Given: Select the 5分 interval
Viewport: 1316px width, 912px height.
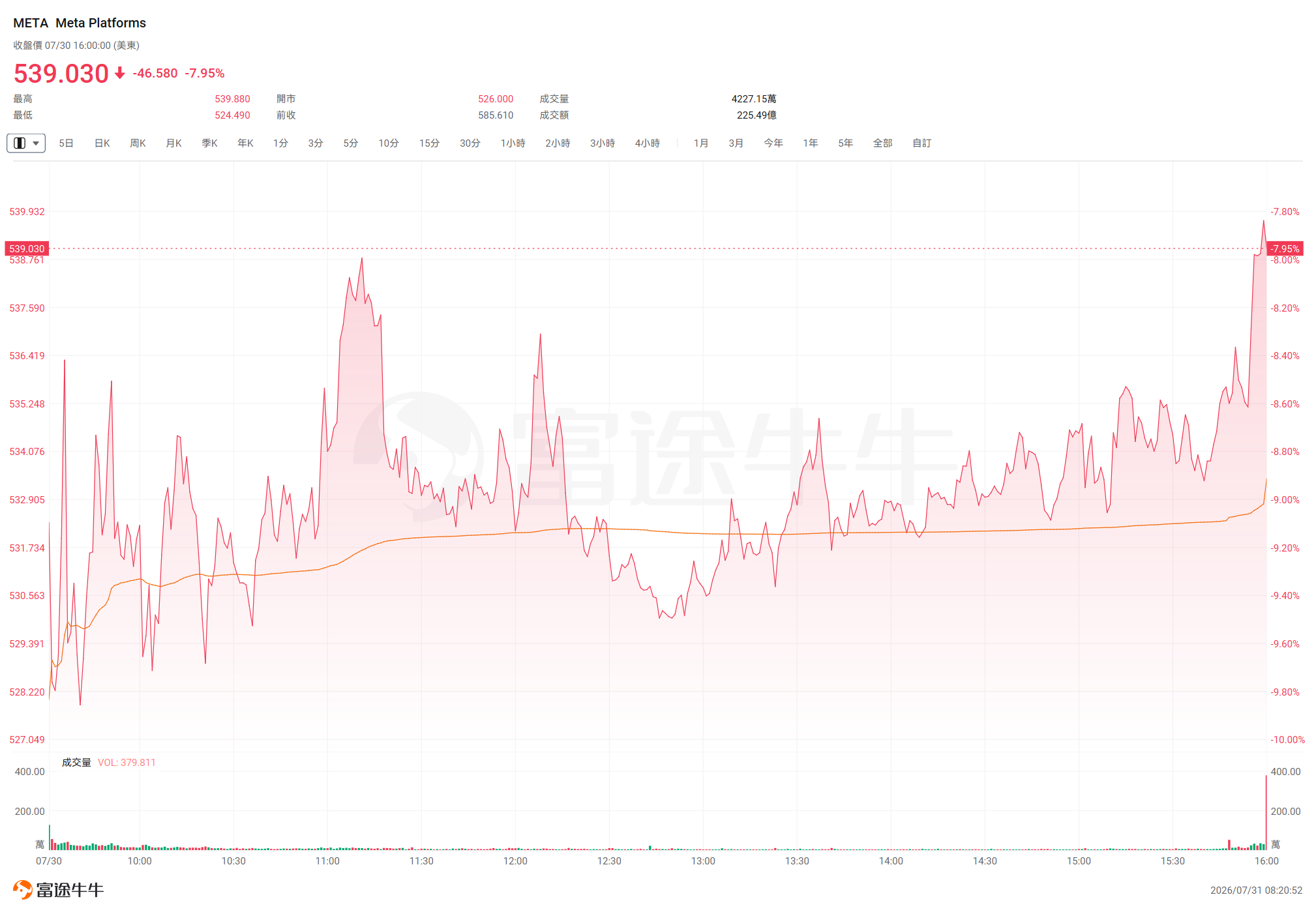Looking at the screenshot, I should point(351,143).
